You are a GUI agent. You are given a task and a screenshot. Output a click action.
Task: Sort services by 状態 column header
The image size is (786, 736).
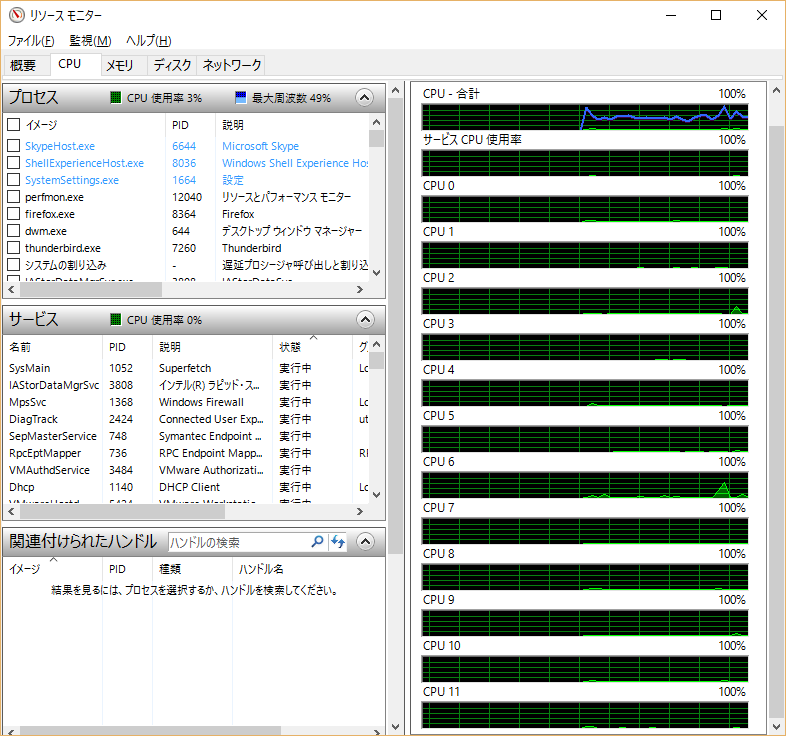[x=313, y=347]
